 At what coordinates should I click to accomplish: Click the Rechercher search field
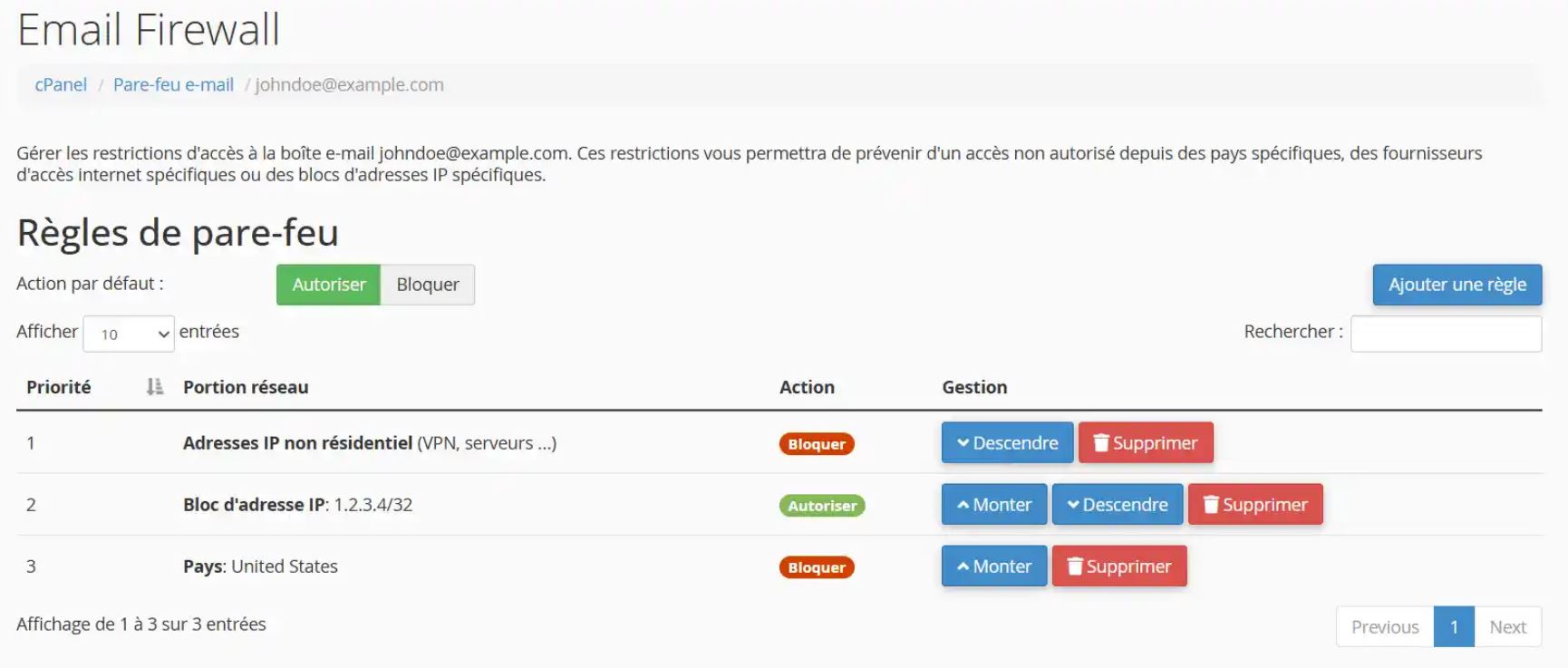point(1445,334)
